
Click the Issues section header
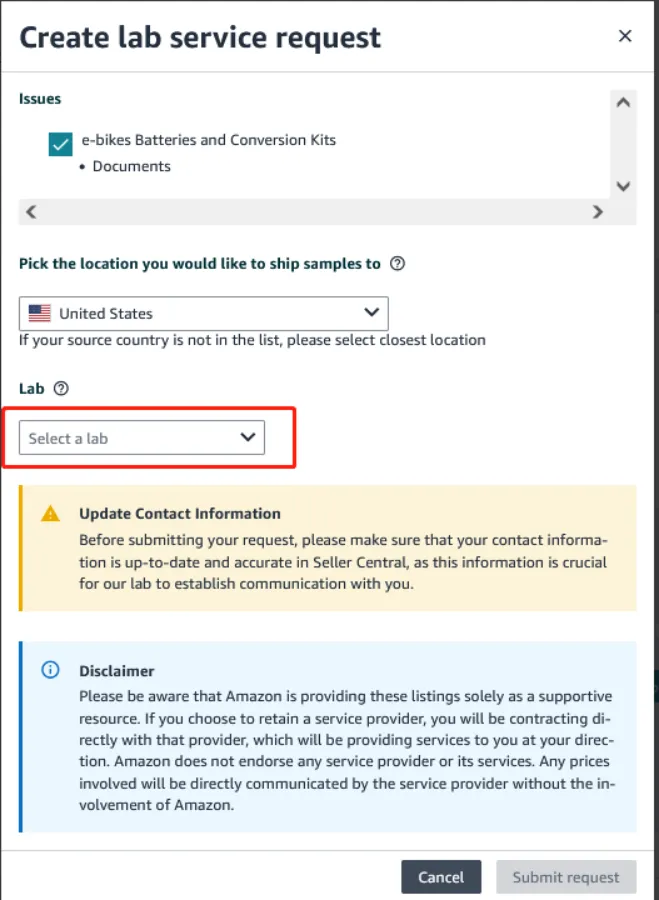(x=39, y=98)
